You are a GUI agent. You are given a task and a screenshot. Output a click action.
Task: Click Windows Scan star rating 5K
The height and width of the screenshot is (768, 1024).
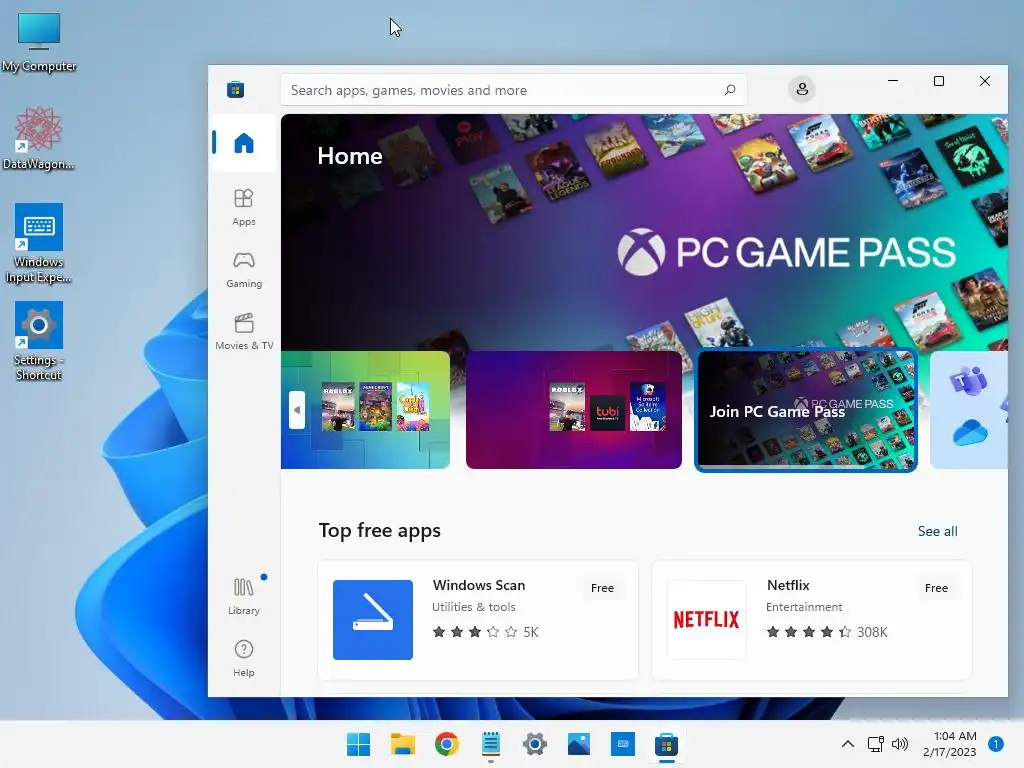485,632
